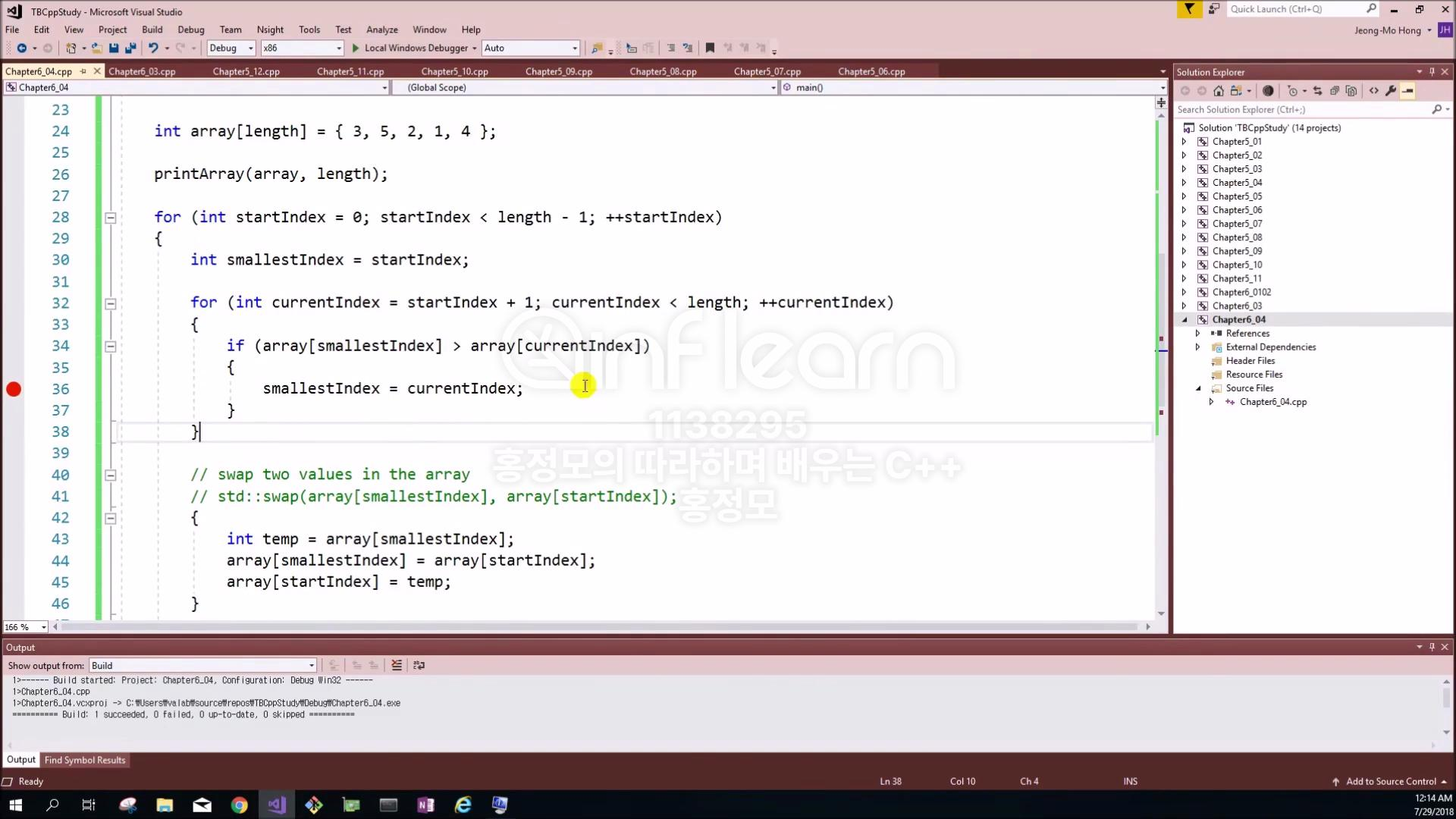Click View Code icon in Solution Explorer

1374,91
